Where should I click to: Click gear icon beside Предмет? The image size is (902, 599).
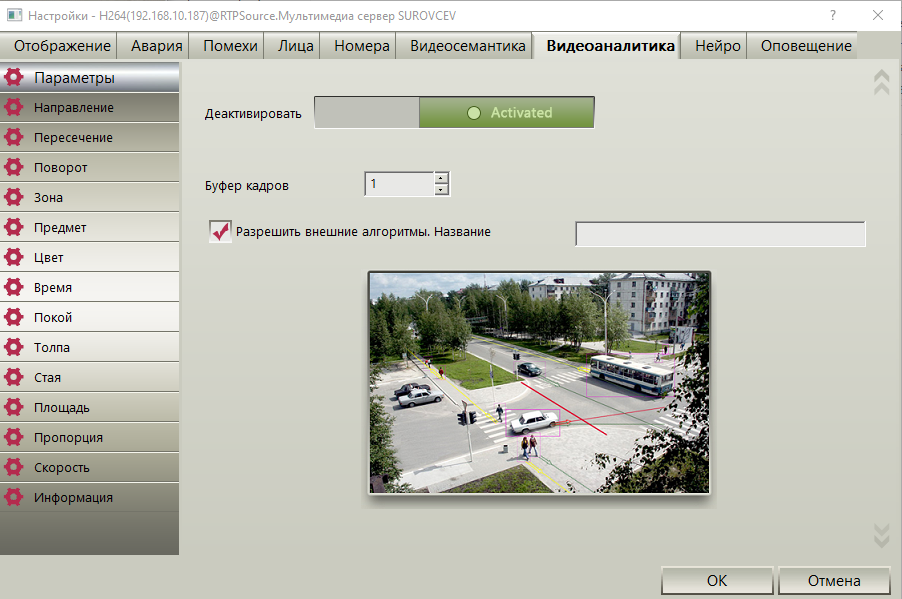click(x=14, y=227)
